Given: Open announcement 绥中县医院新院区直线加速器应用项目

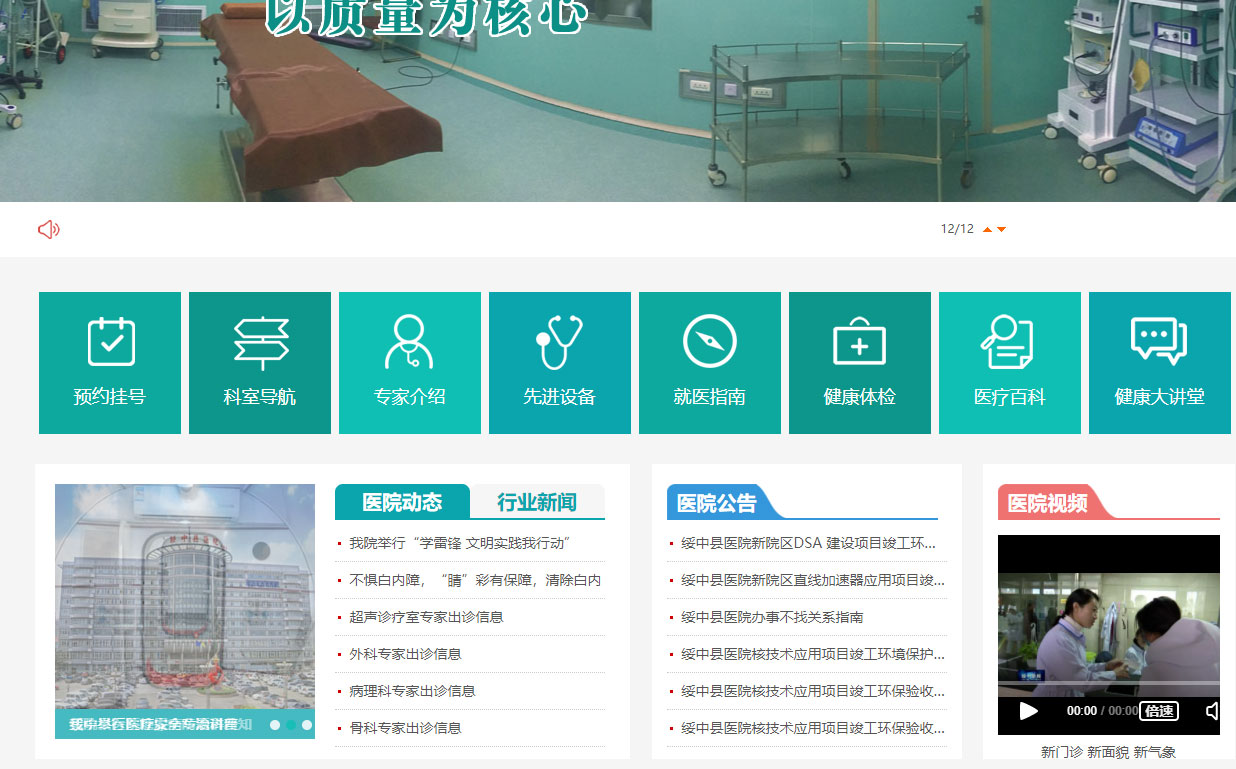Looking at the screenshot, I should [x=813, y=580].
